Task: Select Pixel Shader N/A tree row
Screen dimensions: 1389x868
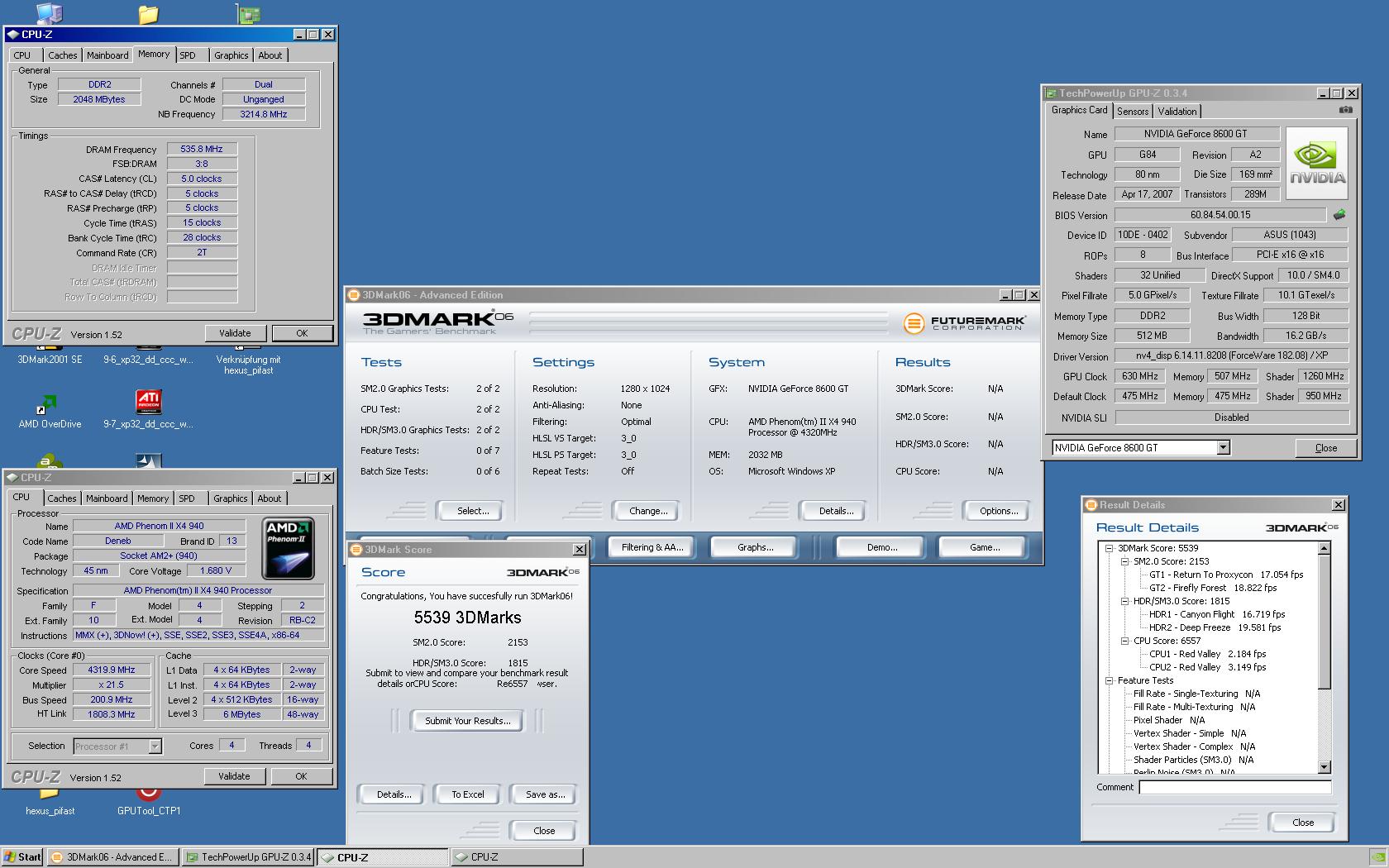Action: click(x=1168, y=720)
